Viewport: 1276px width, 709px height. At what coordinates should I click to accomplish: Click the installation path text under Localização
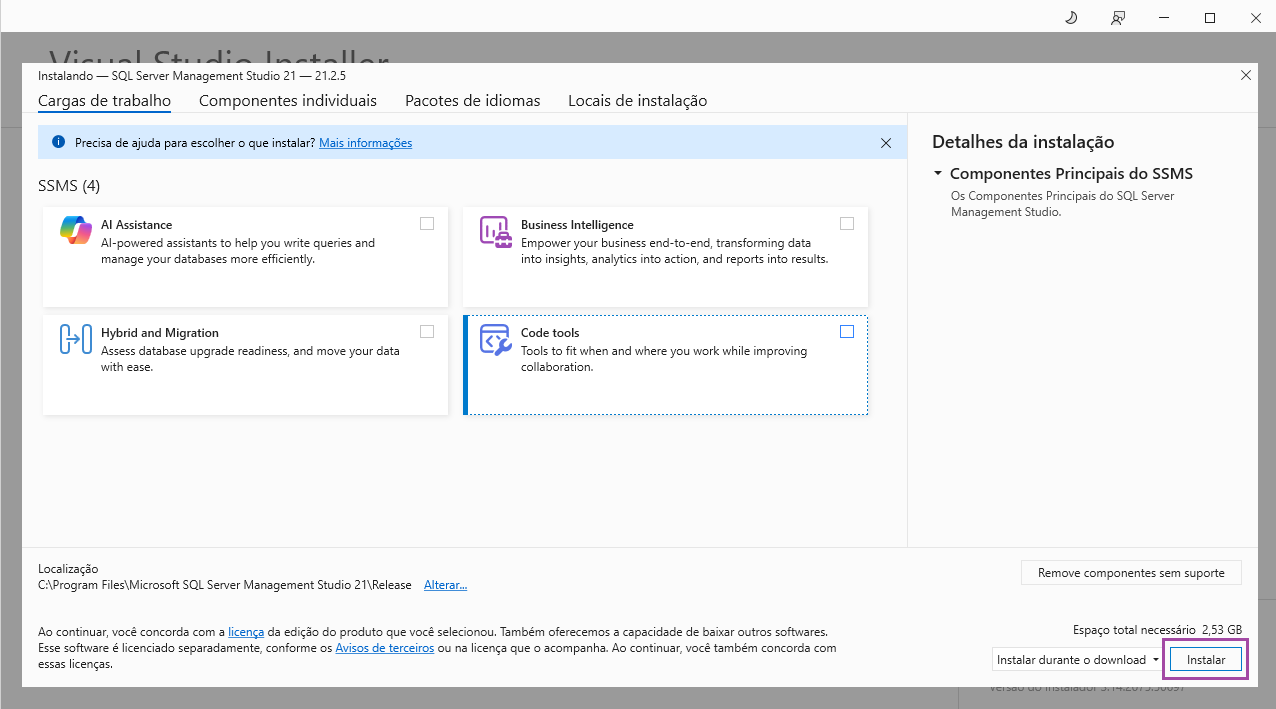point(225,585)
